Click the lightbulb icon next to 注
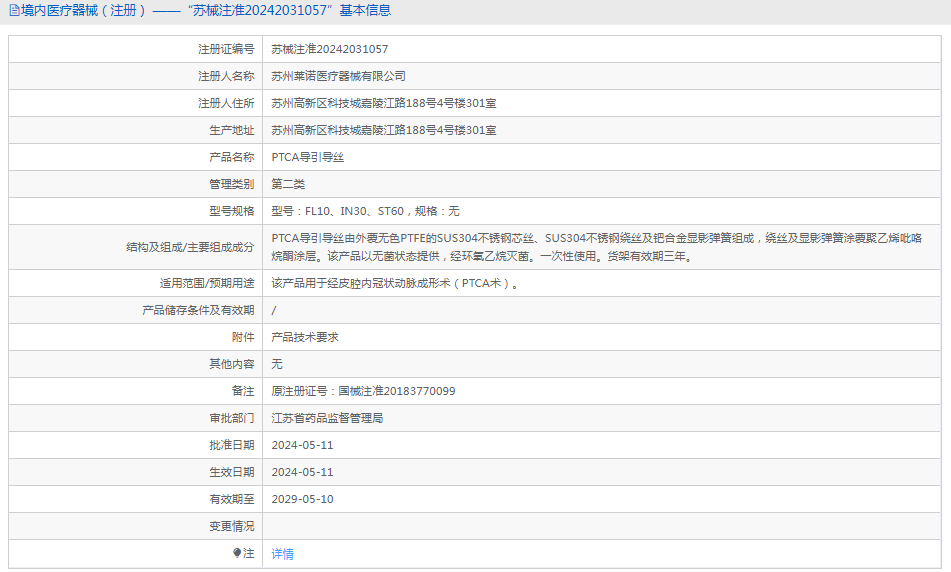The width and height of the screenshot is (951, 572). click(237, 553)
